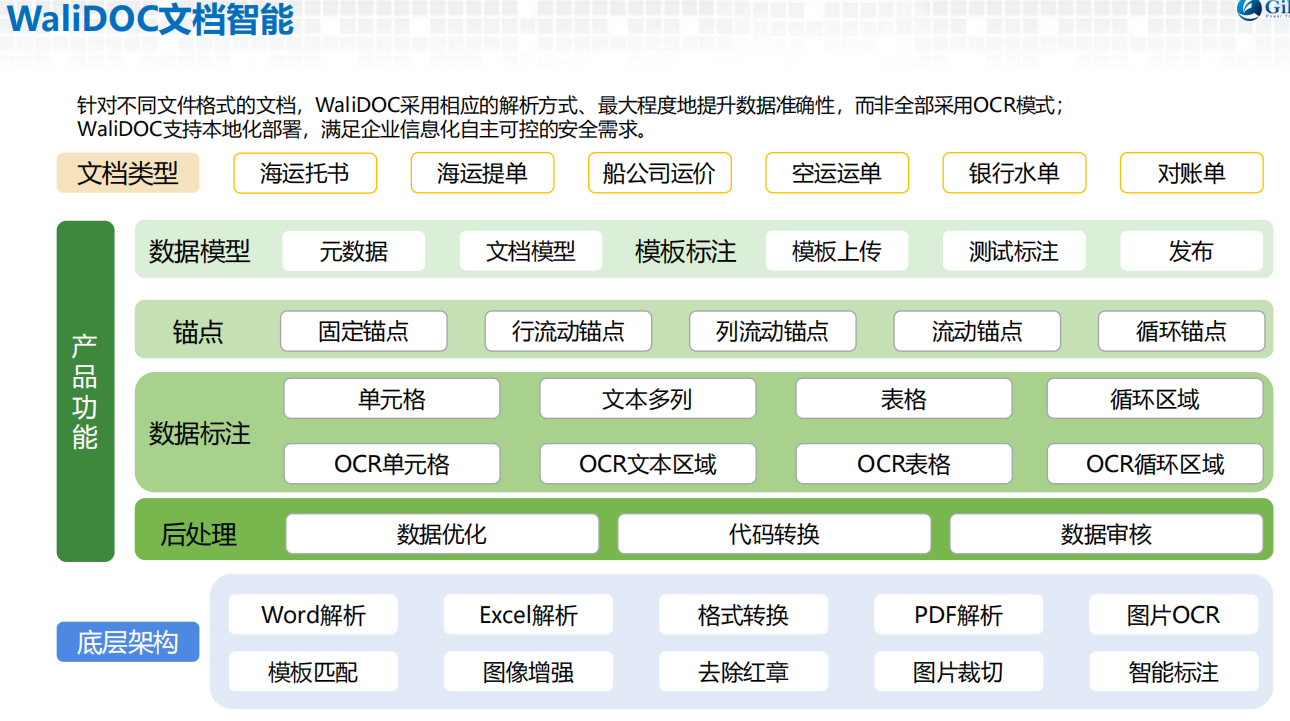Image resolution: width=1290 pixels, height=721 pixels.
Task: Click the OCR表格 box
Action: point(904,464)
